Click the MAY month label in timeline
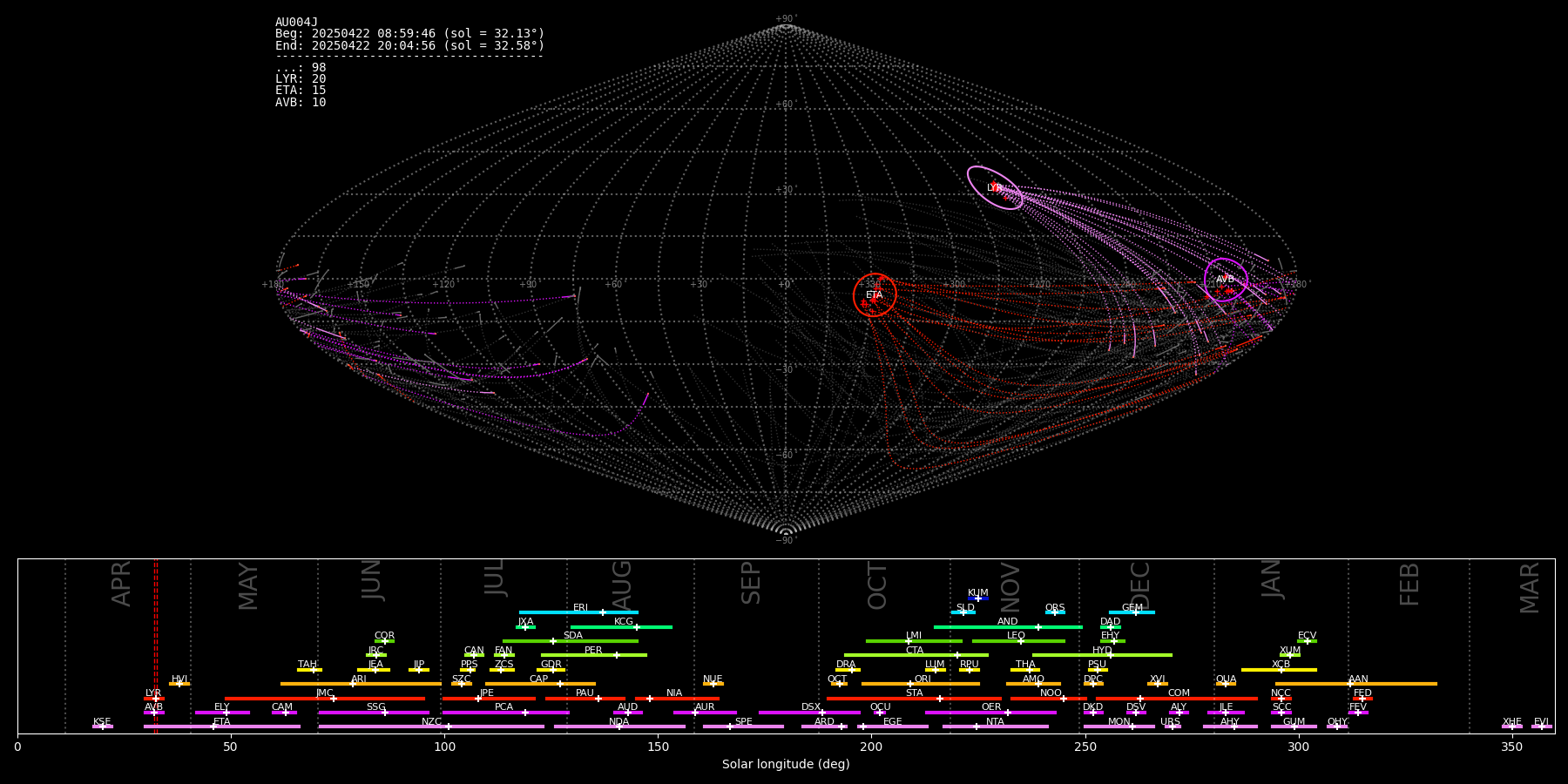Viewport: 1568px width, 784px height. tap(248, 586)
